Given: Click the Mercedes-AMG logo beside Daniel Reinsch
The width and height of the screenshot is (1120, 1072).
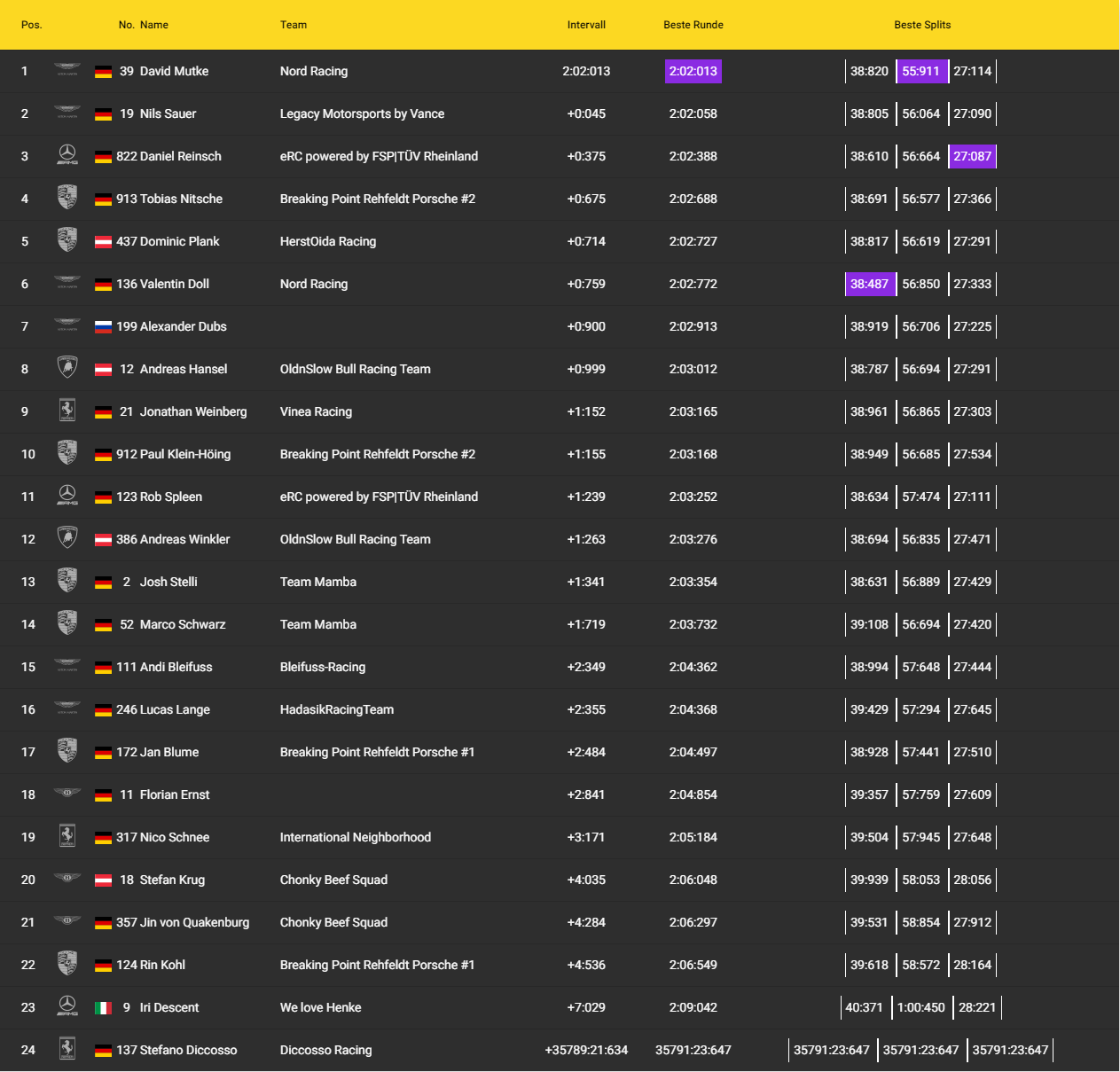Looking at the screenshot, I should click(67, 156).
